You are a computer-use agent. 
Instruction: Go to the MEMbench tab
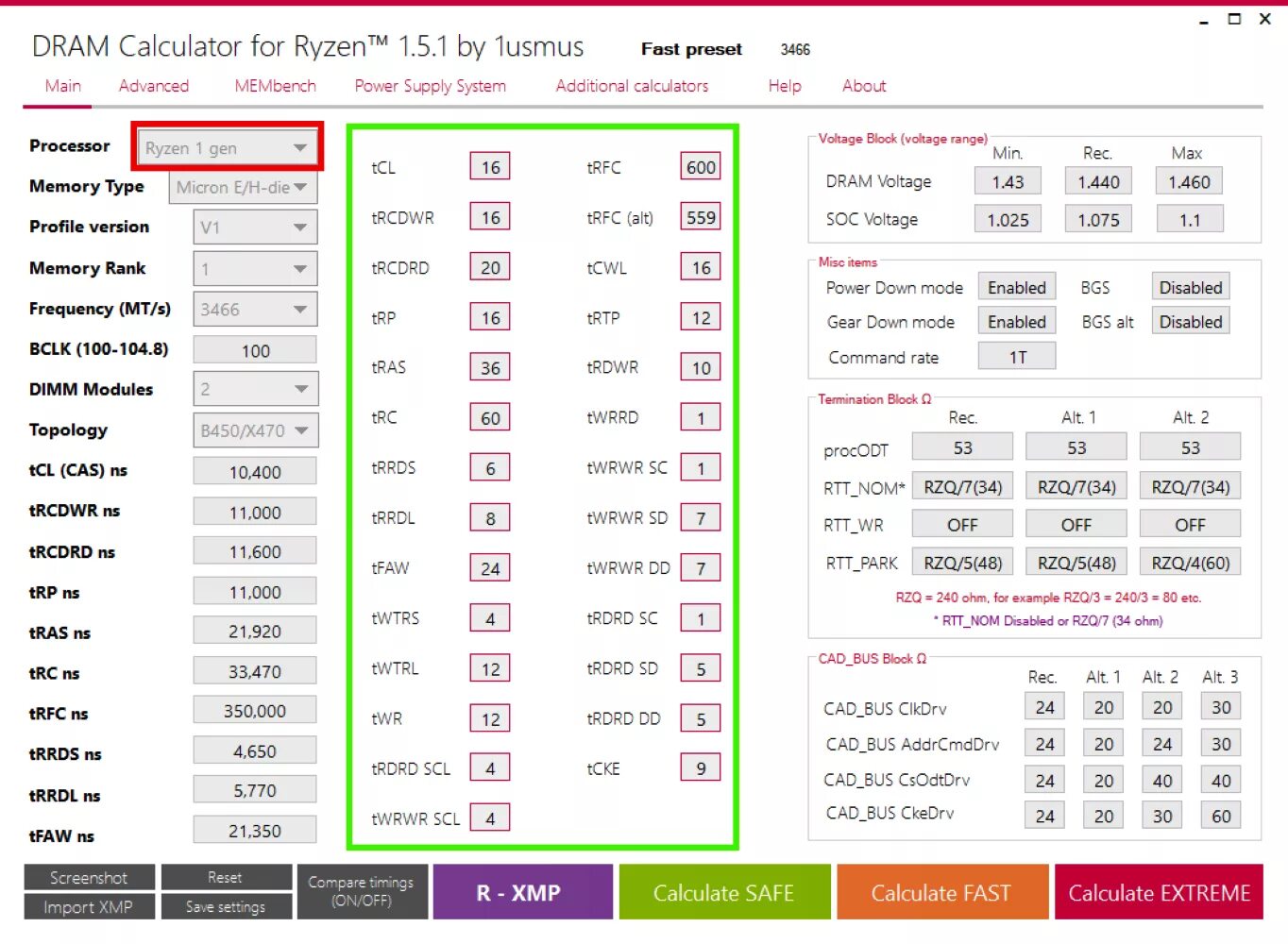tap(275, 86)
